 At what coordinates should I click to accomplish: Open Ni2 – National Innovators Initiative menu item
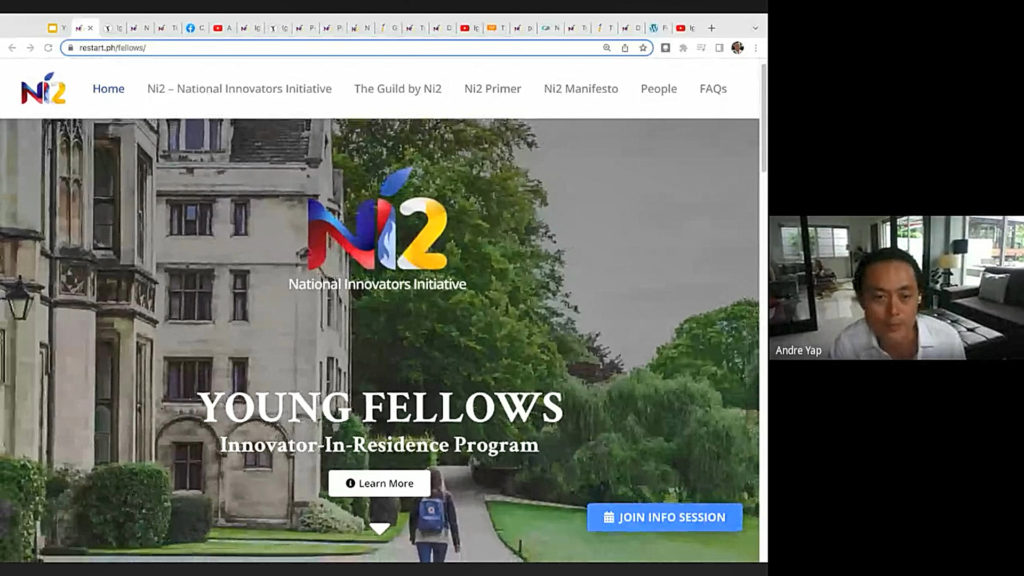(x=239, y=89)
